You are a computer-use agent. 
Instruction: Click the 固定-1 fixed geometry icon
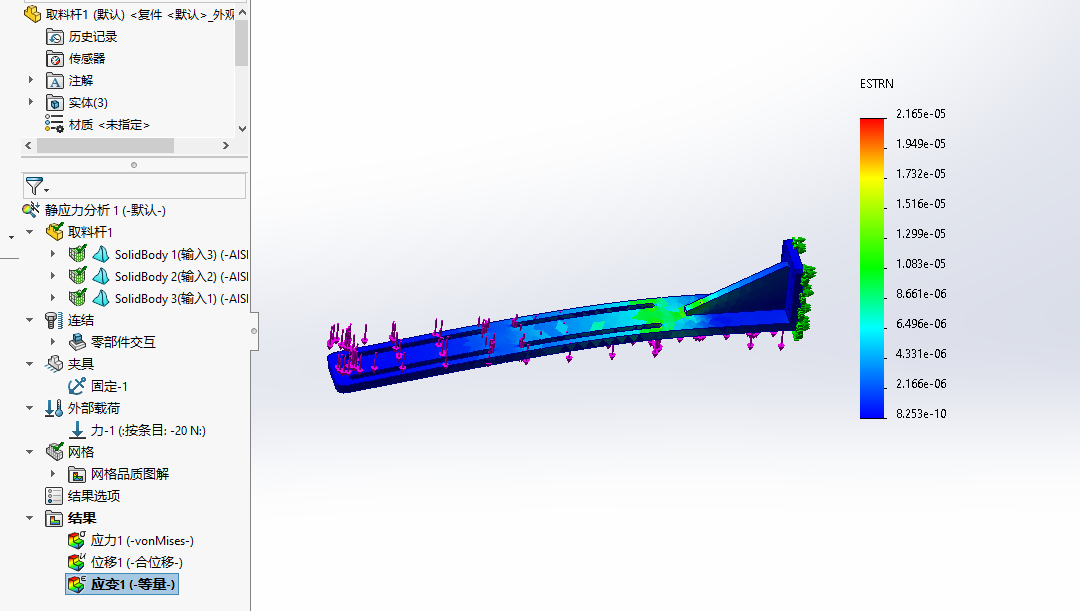point(77,386)
